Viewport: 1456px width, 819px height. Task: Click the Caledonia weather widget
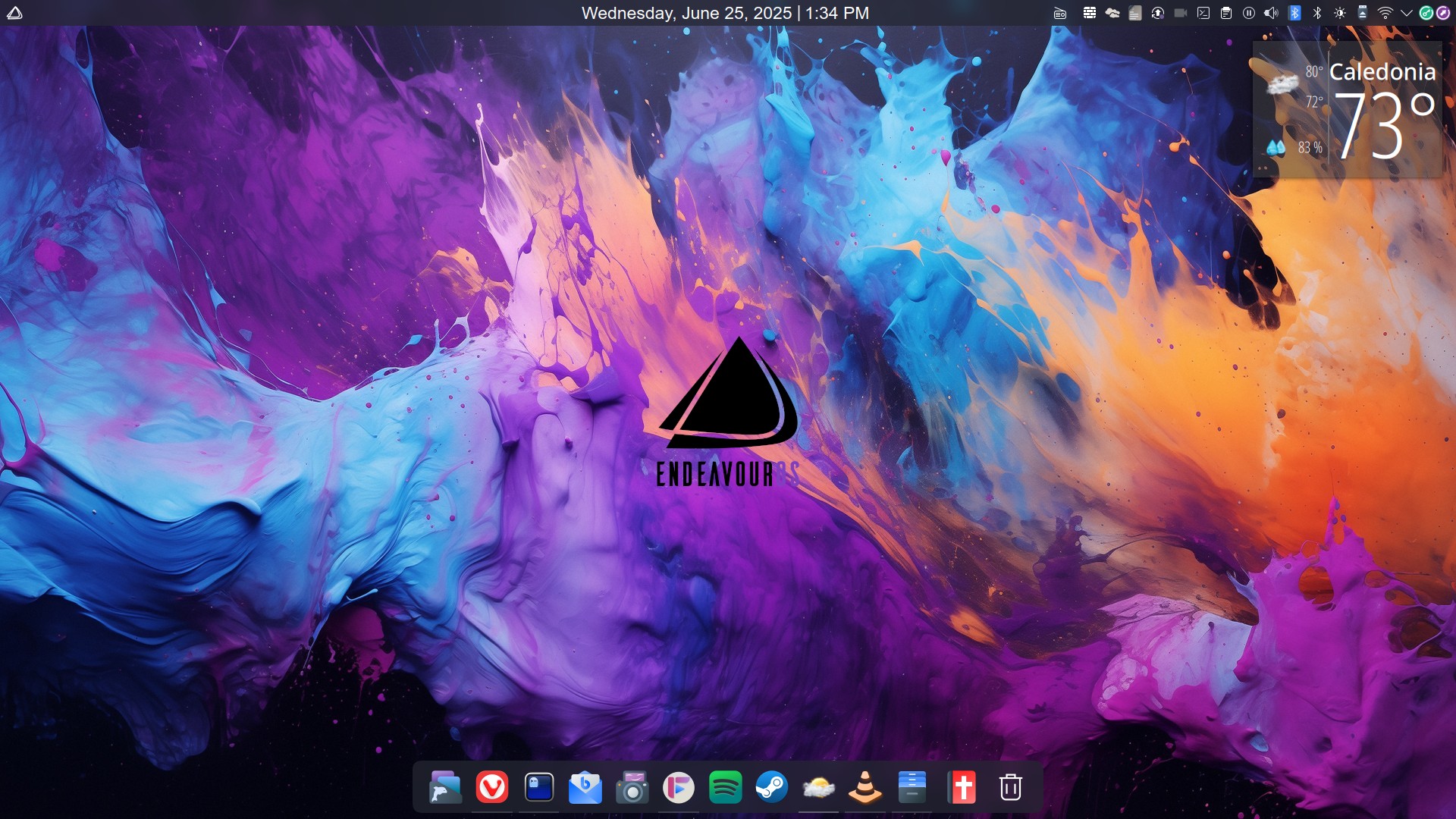[1348, 110]
